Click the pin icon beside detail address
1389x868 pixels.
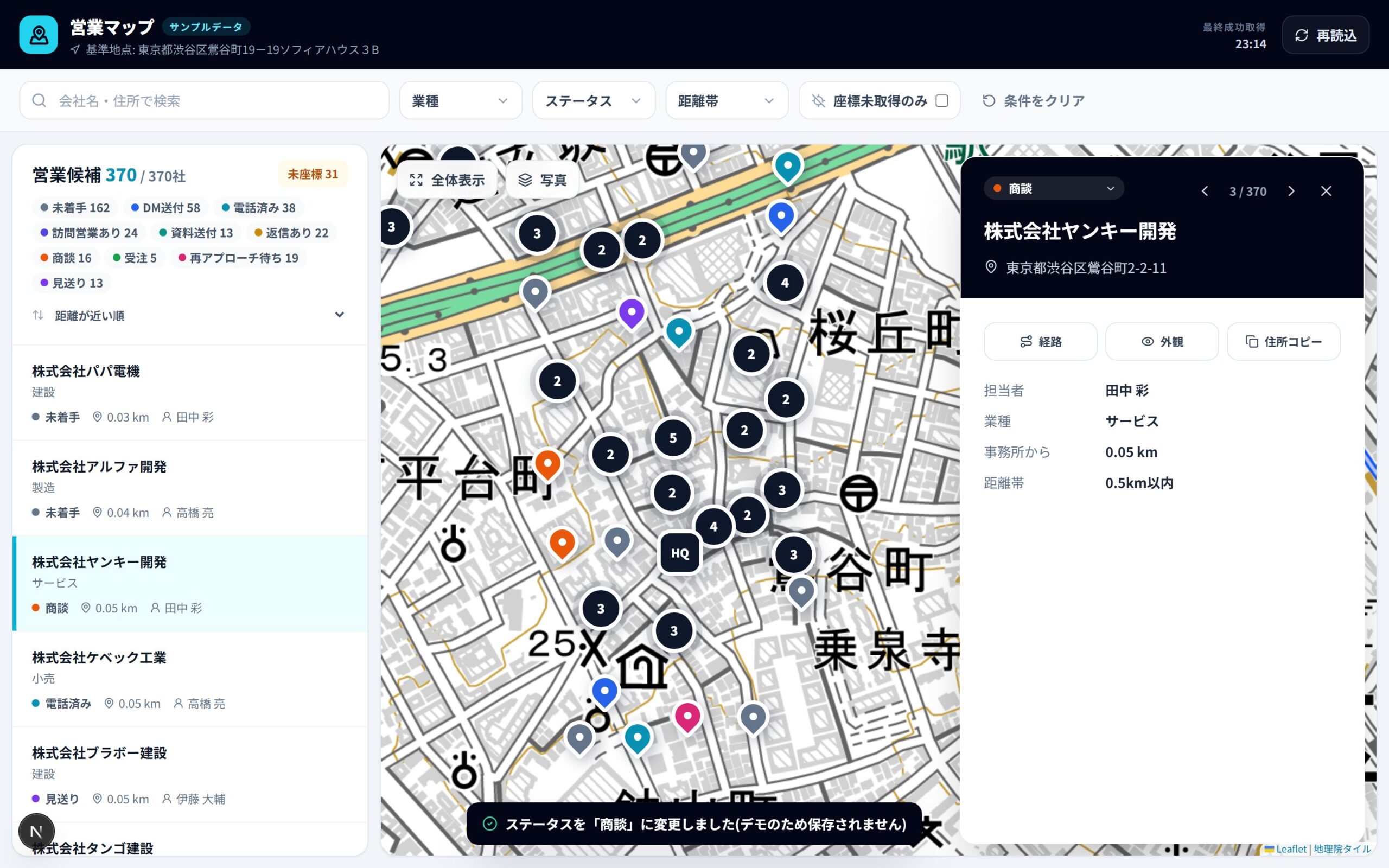[991, 267]
